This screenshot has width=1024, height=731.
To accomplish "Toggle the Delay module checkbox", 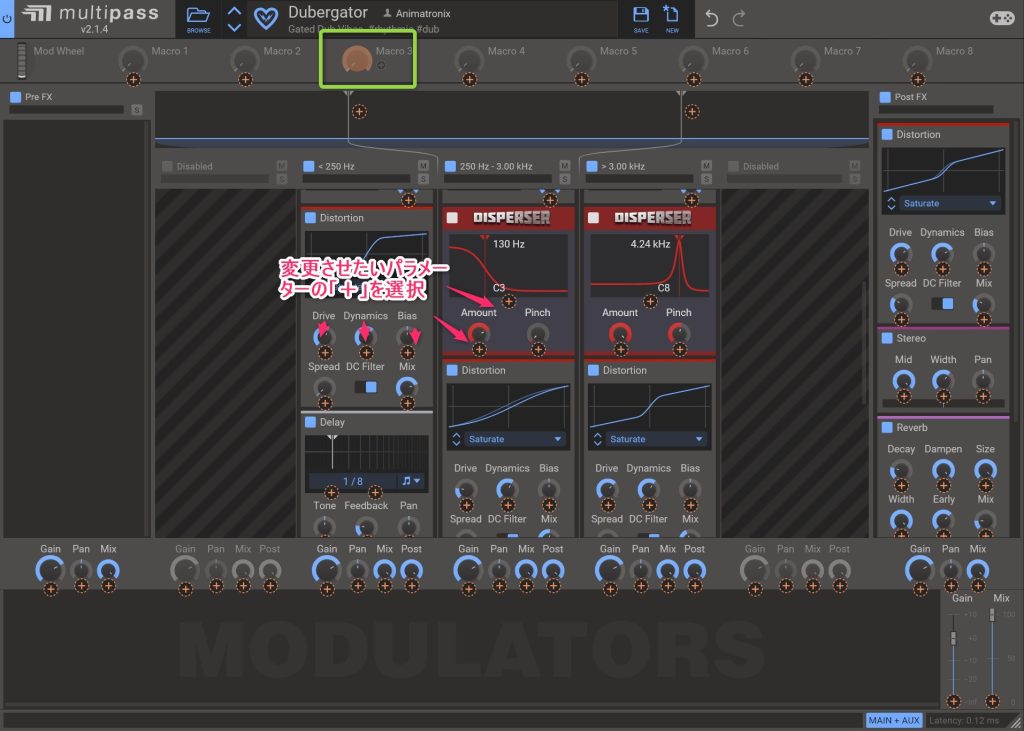I will pos(310,422).
